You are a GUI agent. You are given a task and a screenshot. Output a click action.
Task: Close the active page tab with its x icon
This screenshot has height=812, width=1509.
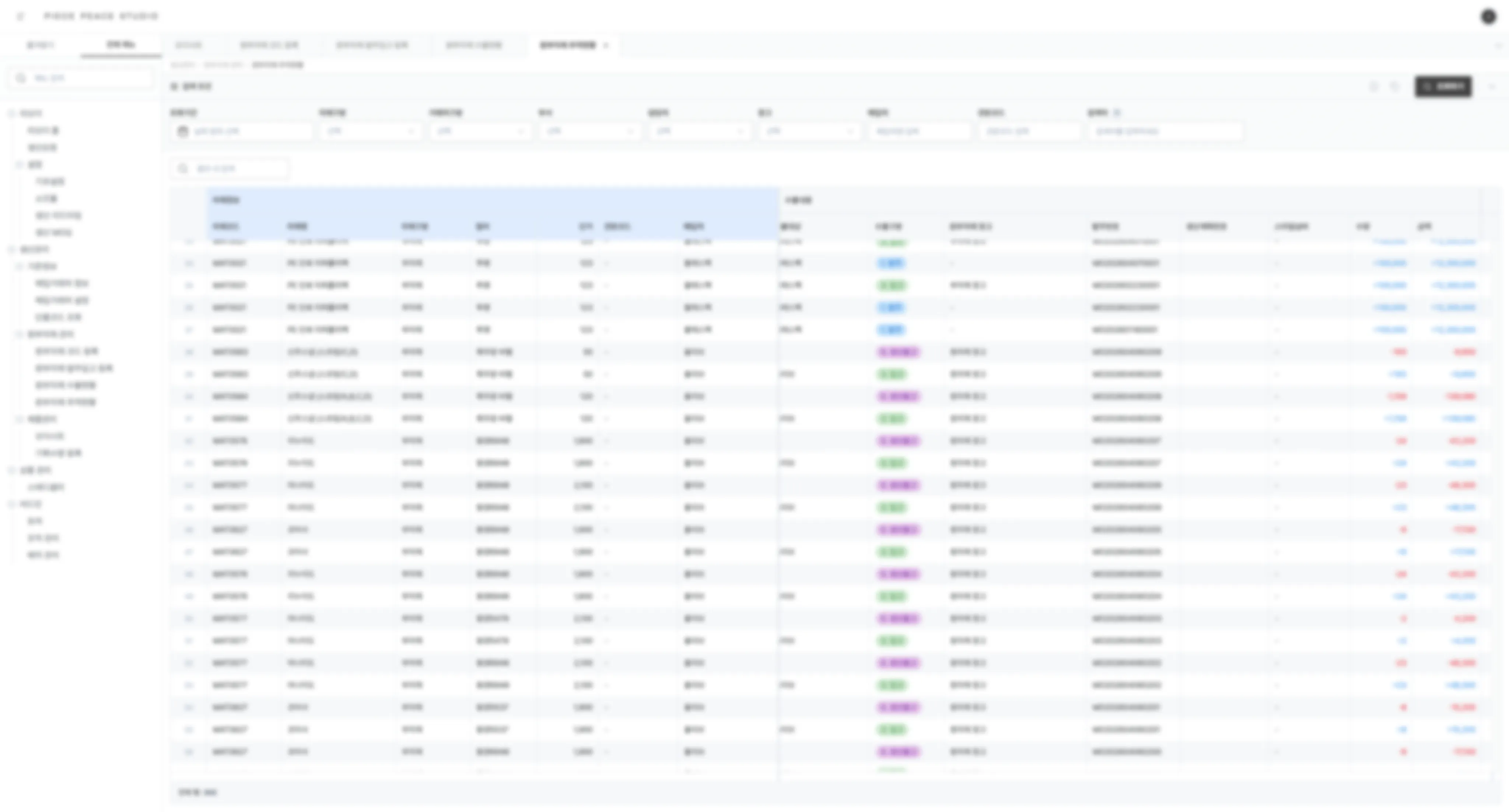pos(606,45)
